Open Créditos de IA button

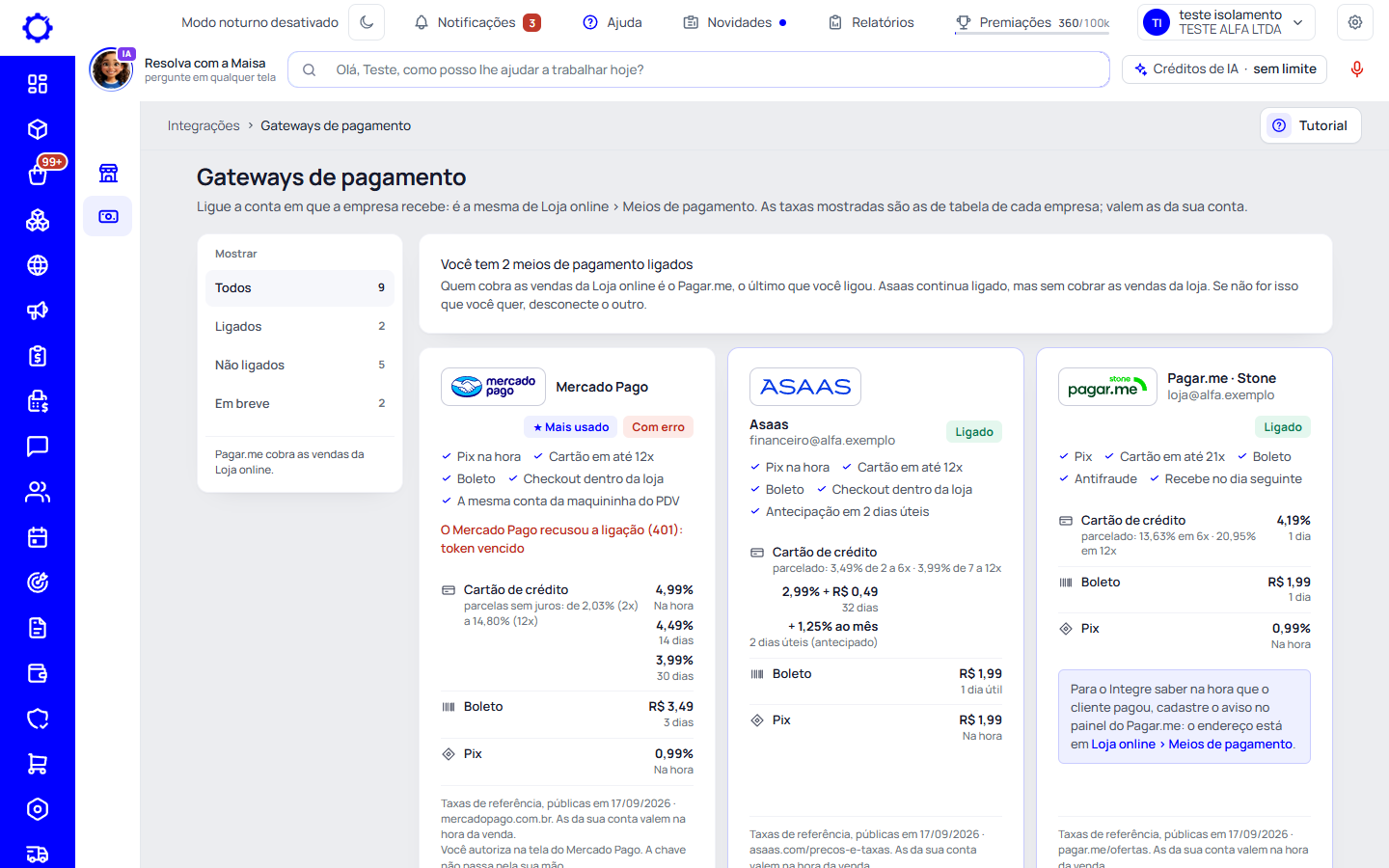point(1225,69)
